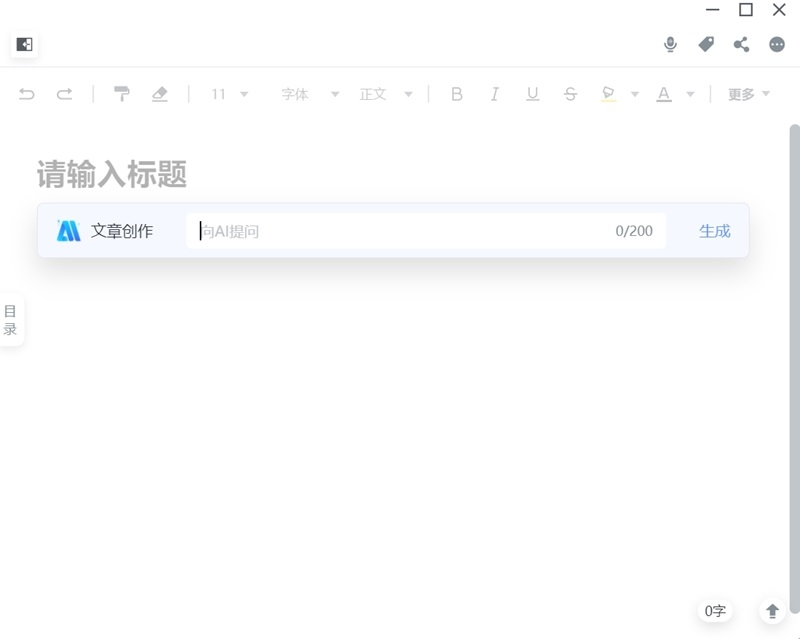Open the 字体 font family dropdown
This screenshot has height=639, width=800.
pyautogui.click(x=310, y=94)
